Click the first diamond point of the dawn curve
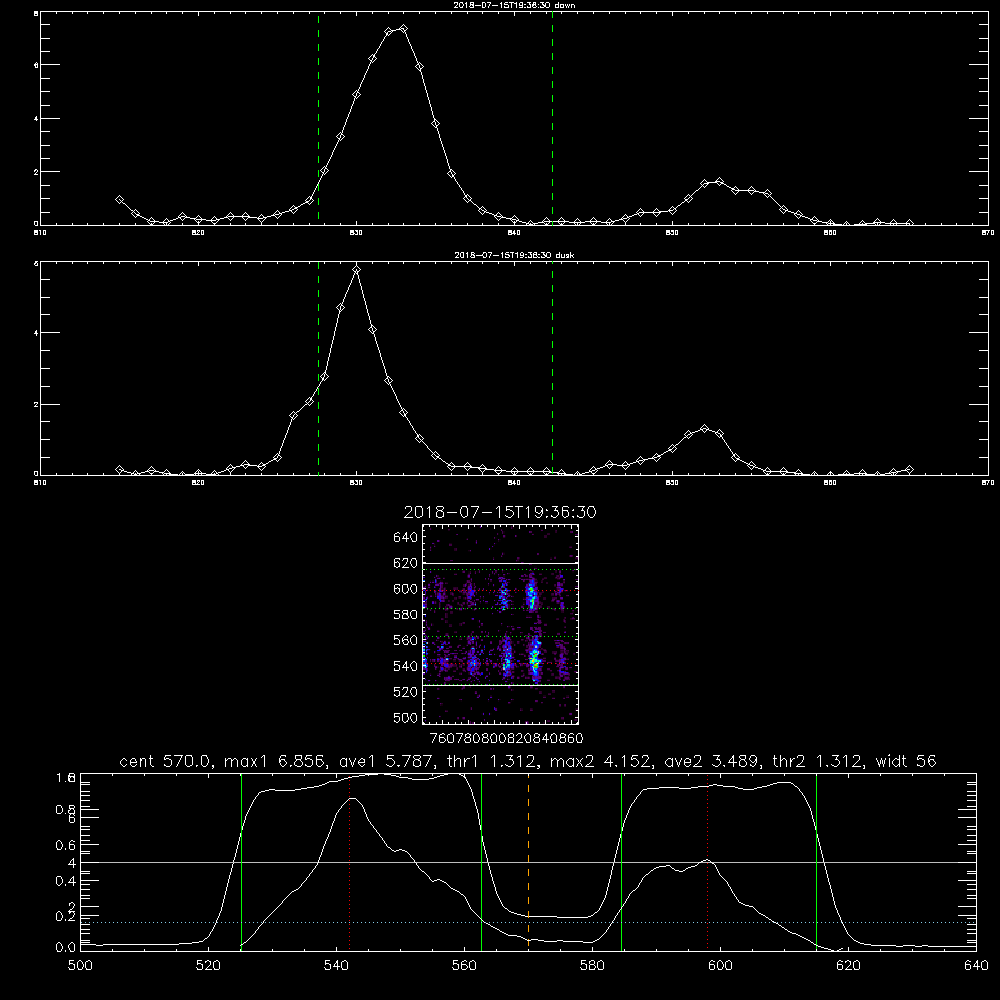Image resolution: width=1000 pixels, height=1000 pixels. [x=119, y=200]
